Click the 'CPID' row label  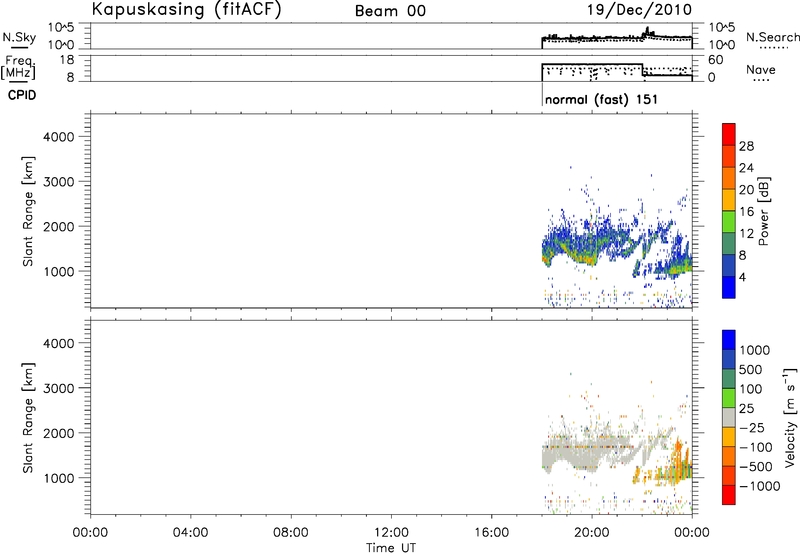pyautogui.click(x=22, y=95)
